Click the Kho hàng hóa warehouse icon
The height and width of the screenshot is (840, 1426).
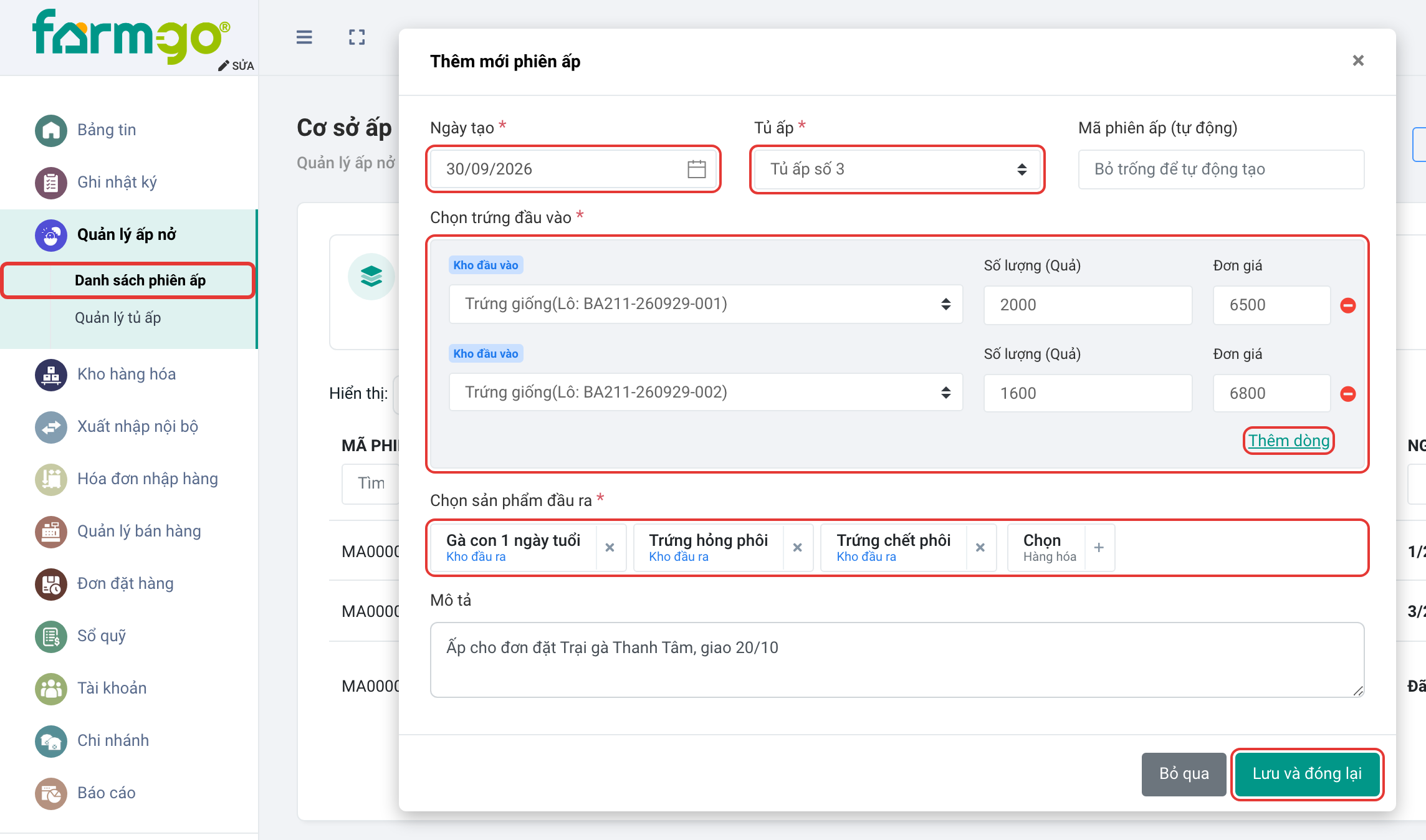(51, 375)
